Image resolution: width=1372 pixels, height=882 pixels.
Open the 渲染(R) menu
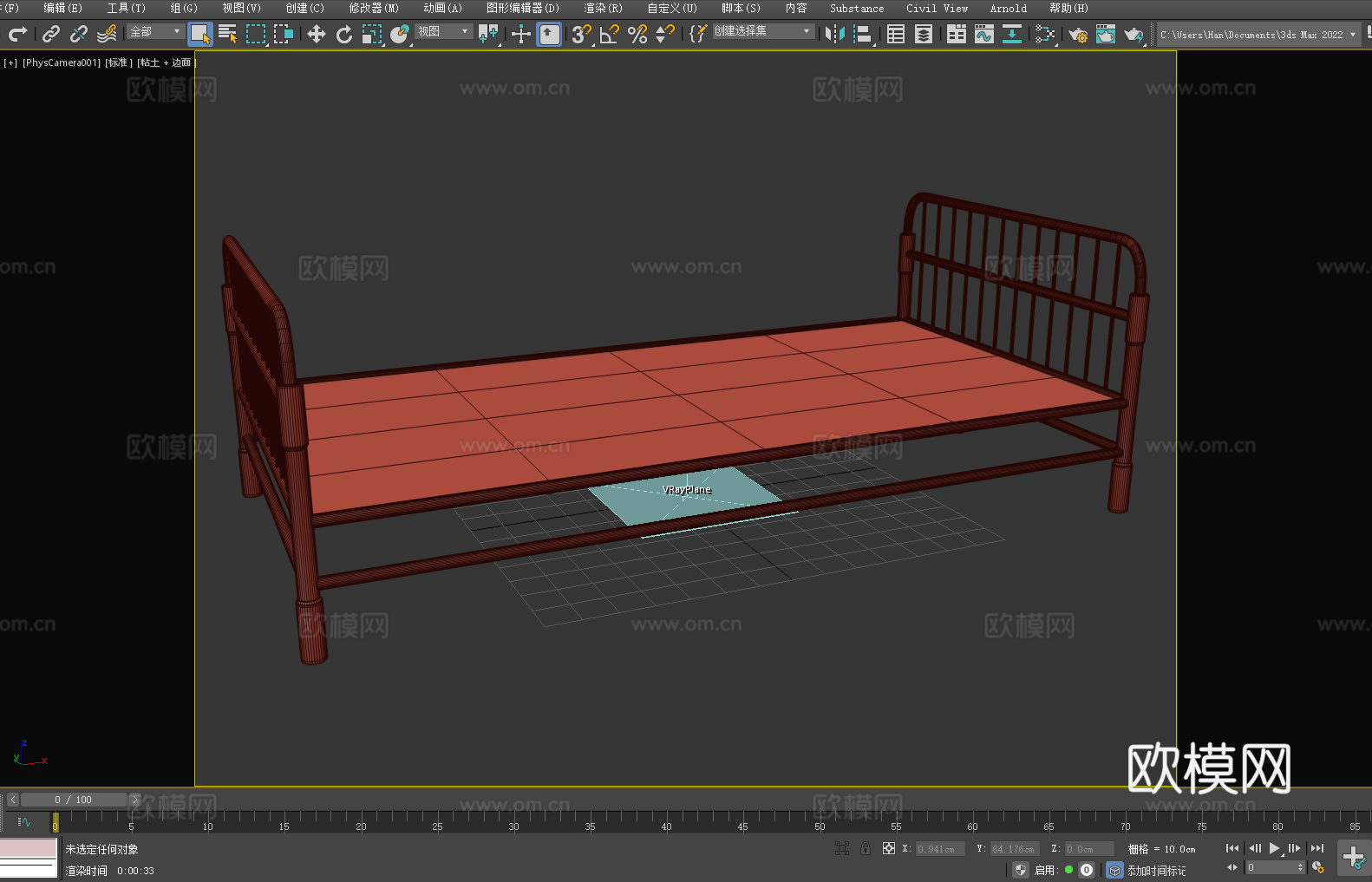pos(603,9)
